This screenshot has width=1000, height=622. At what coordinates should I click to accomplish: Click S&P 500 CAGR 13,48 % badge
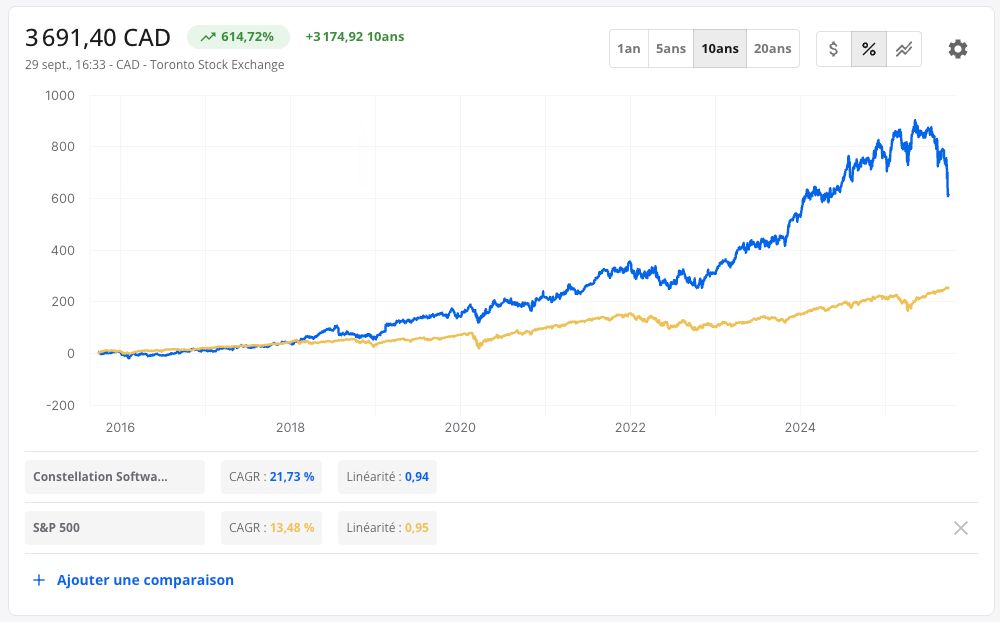272,528
